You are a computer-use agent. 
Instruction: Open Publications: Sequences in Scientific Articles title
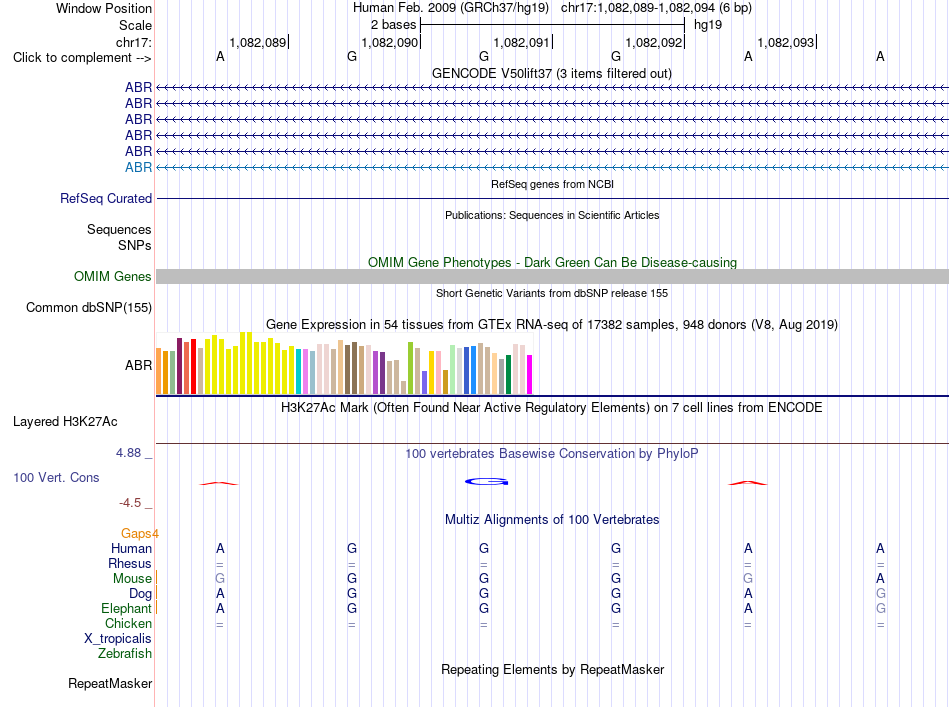click(552, 215)
